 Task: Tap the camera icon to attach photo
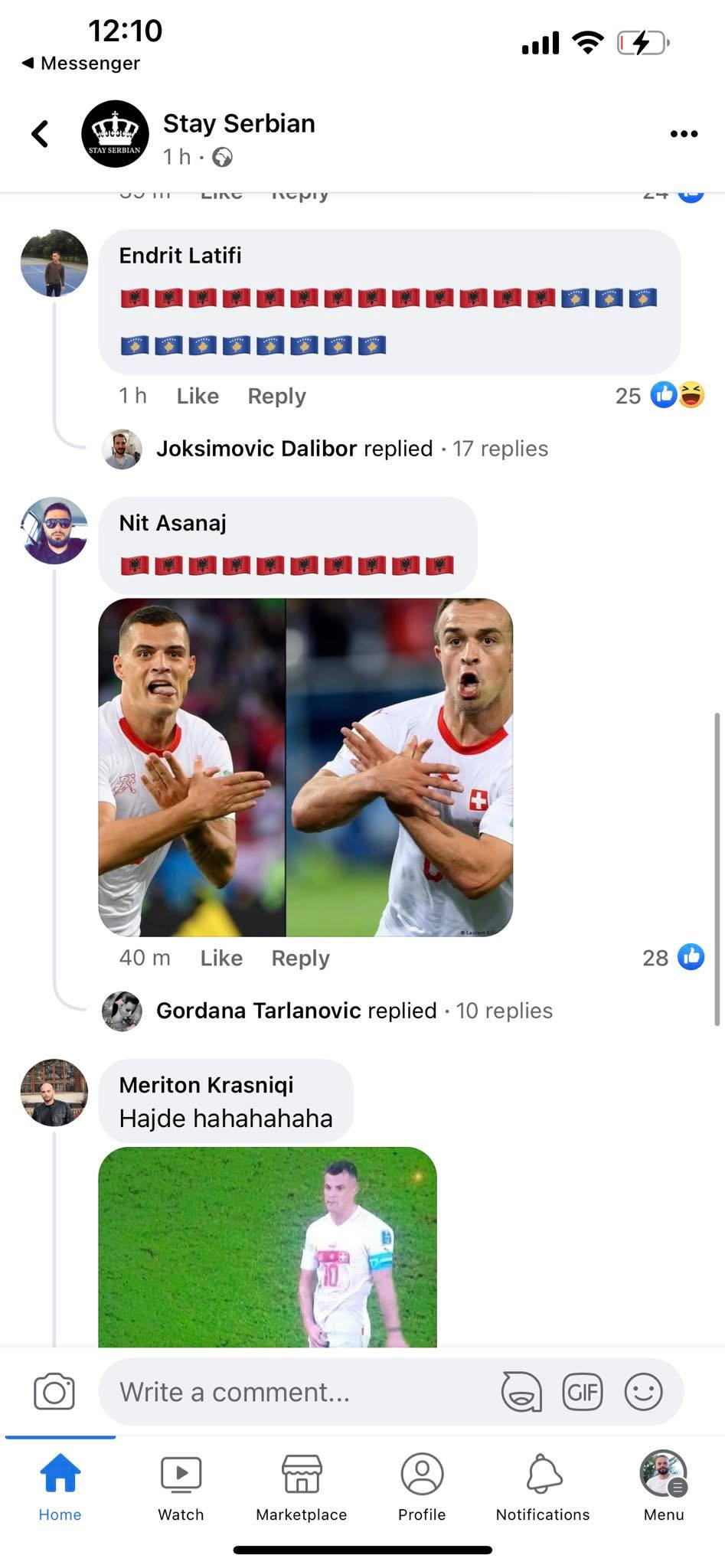[x=54, y=1391]
